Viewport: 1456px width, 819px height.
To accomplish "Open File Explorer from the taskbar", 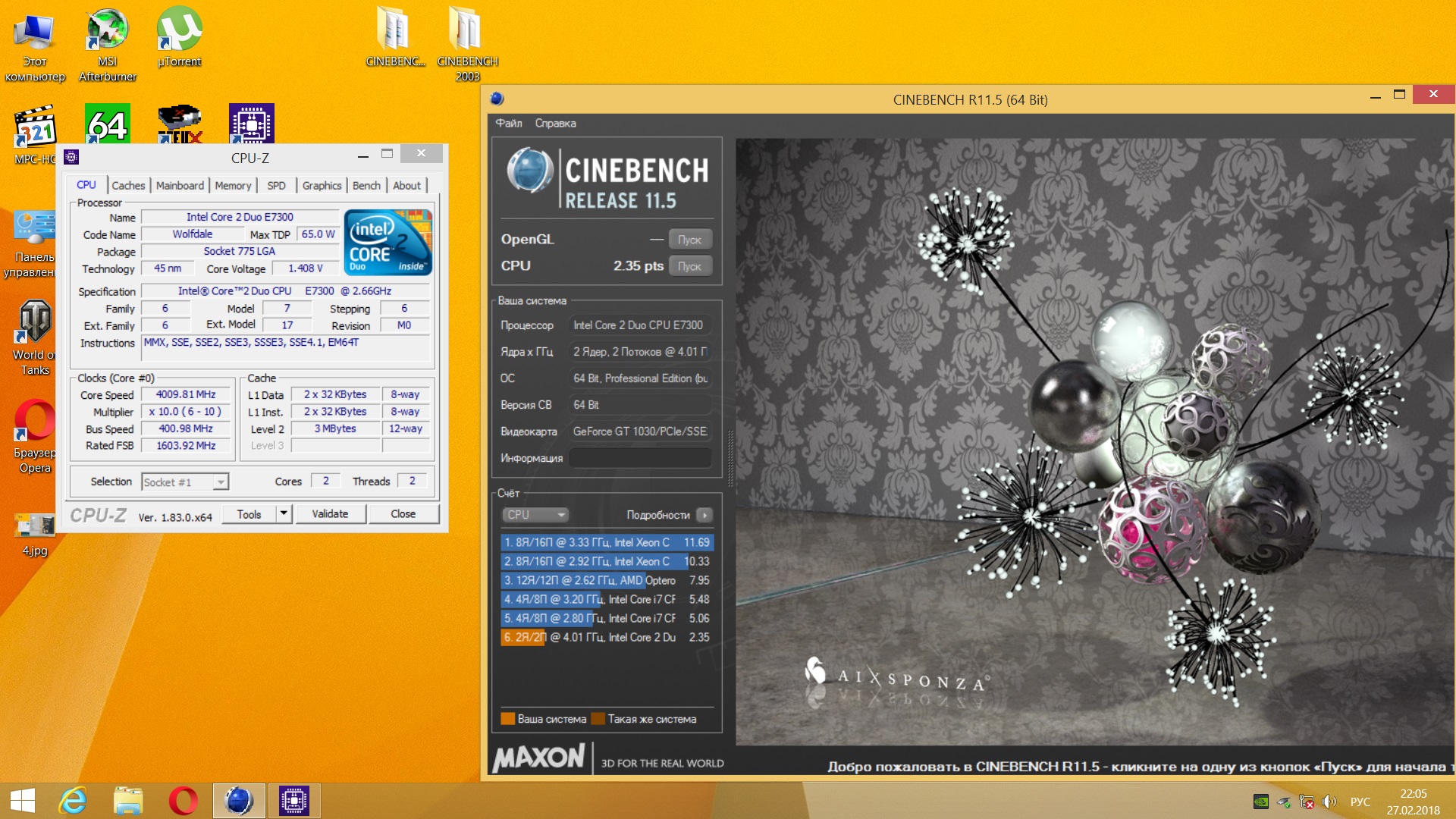I will point(128,801).
